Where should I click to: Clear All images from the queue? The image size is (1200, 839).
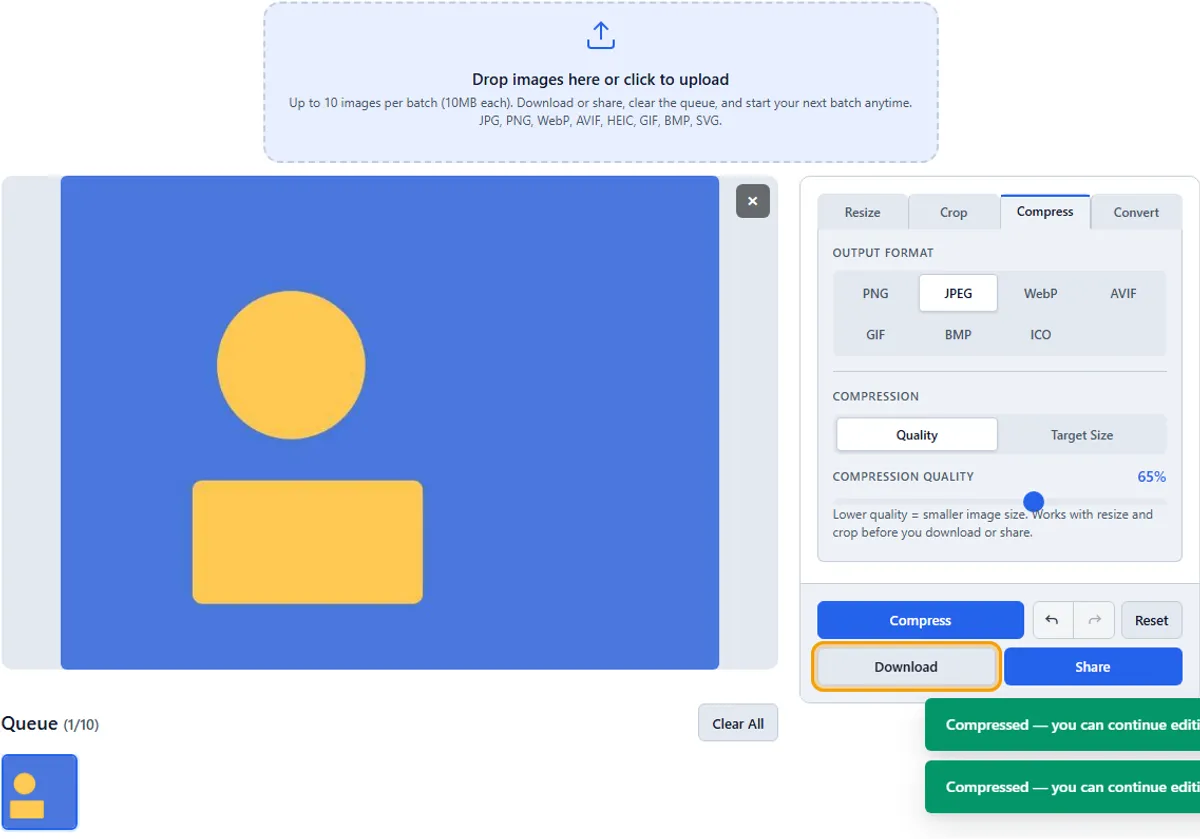tap(738, 724)
